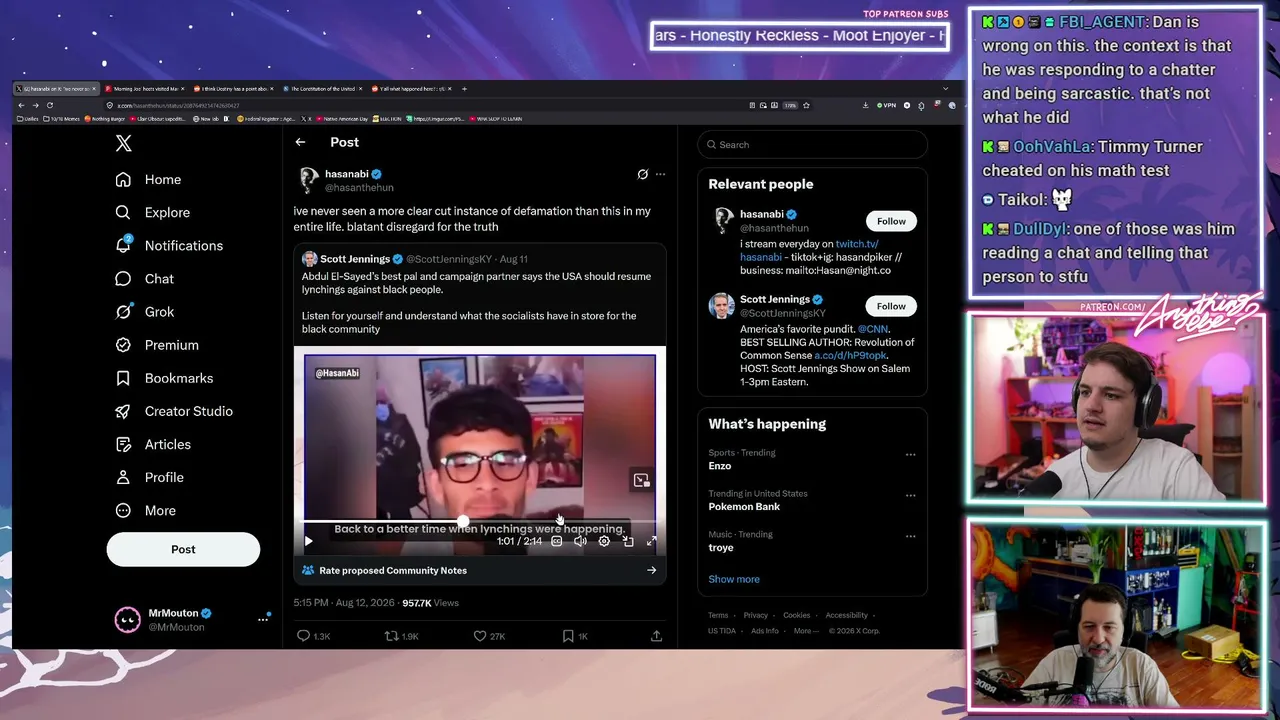The height and width of the screenshot is (720, 1280).
Task: Follow hasanabi in Relevant people
Action: click(x=891, y=221)
